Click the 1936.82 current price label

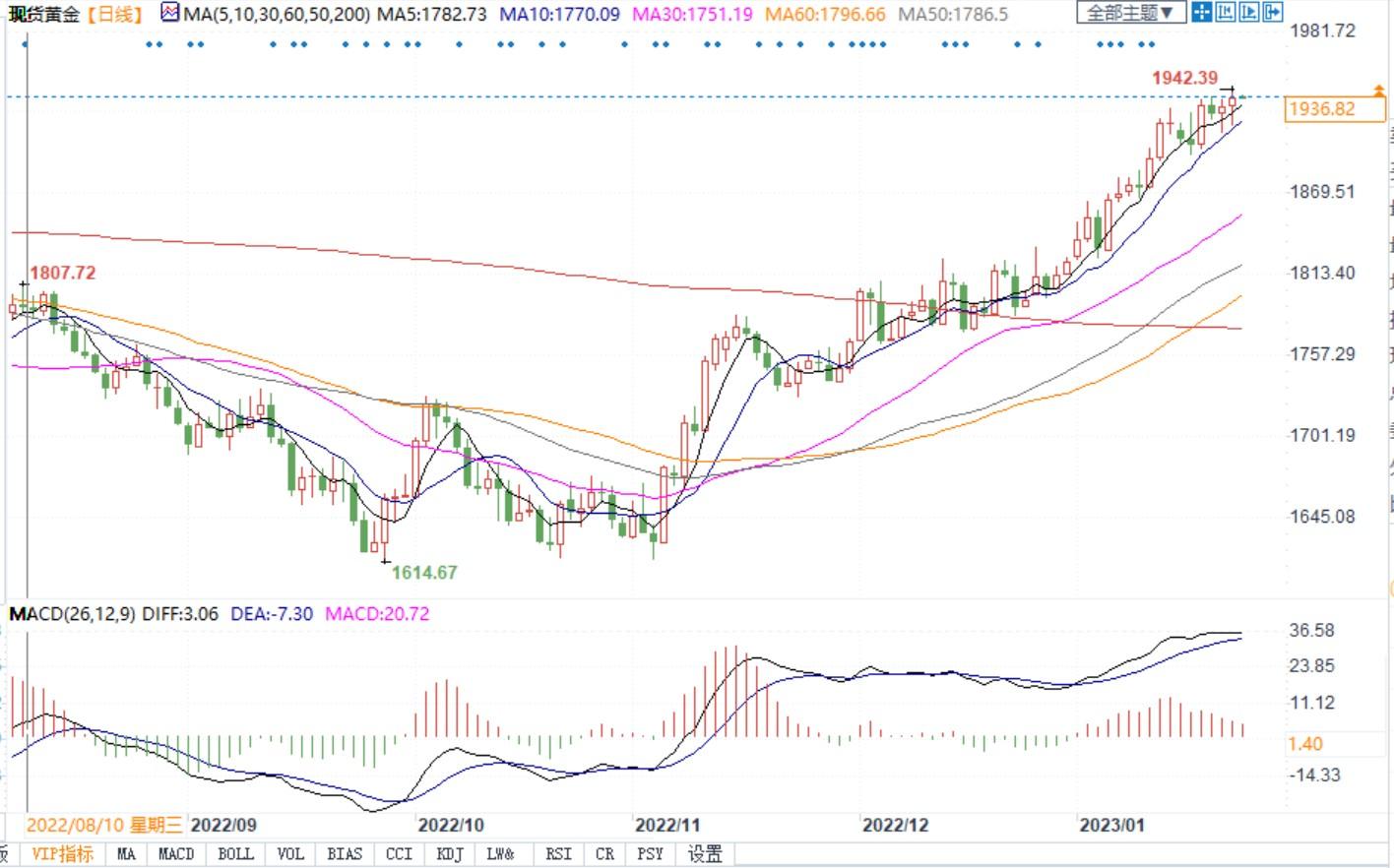(x=1322, y=109)
